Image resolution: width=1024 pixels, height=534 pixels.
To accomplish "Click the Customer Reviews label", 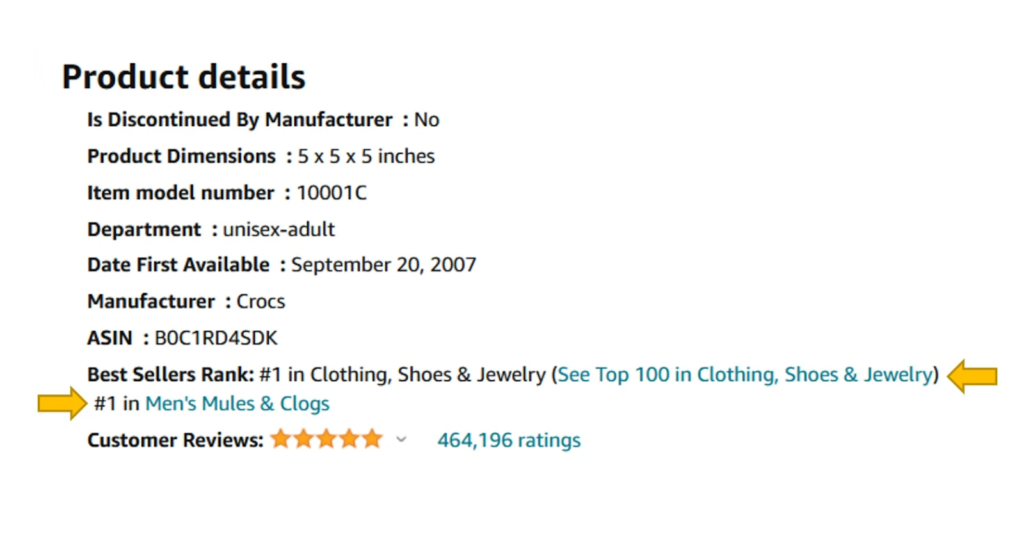I will coord(175,440).
